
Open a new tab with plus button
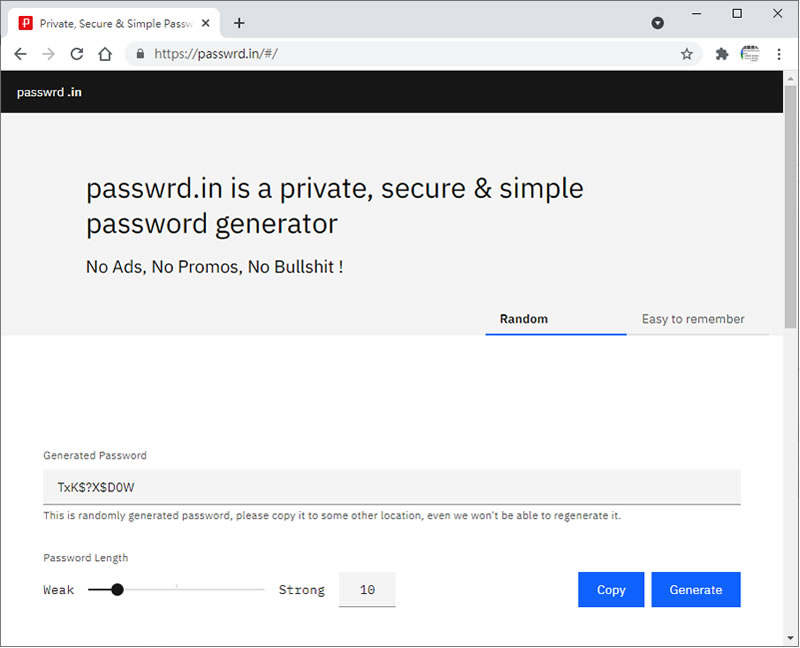(239, 23)
